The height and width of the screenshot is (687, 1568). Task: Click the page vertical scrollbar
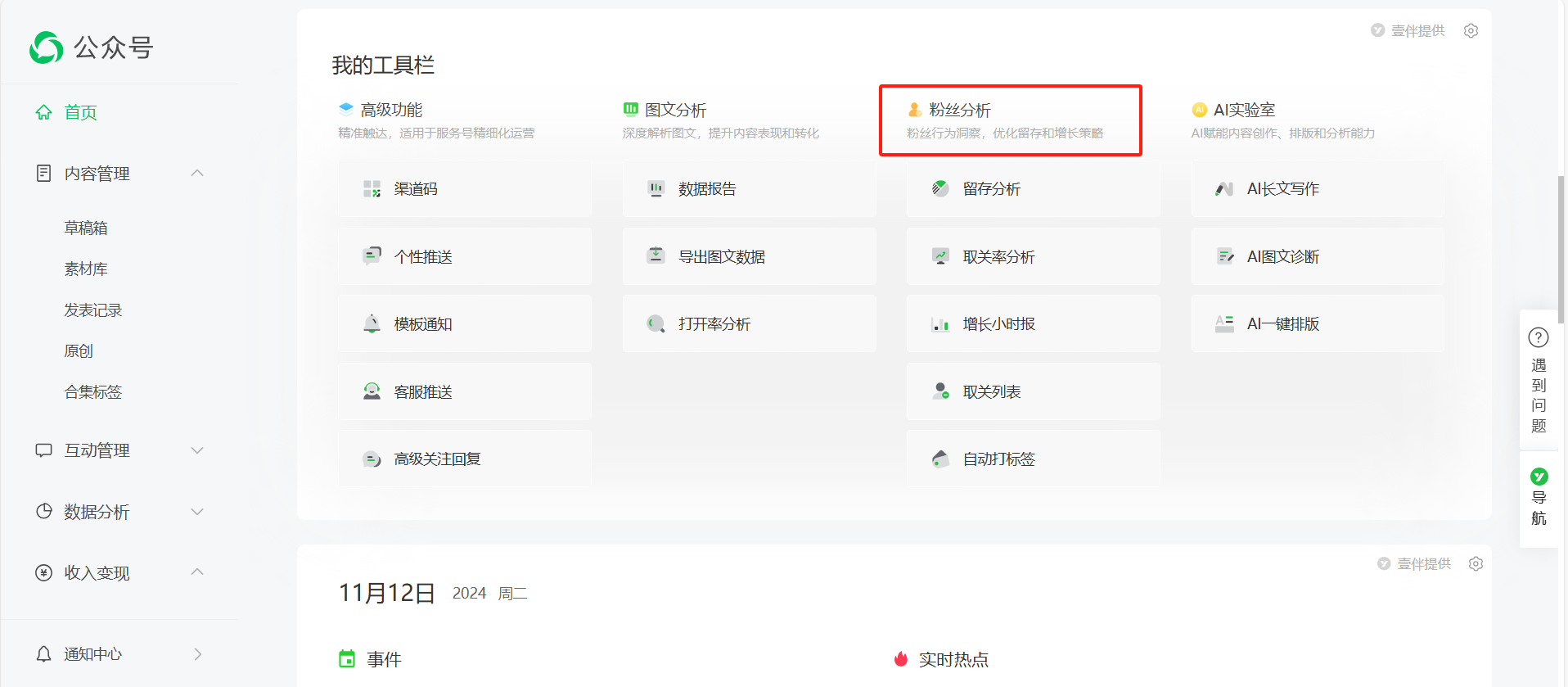coord(1561,250)
